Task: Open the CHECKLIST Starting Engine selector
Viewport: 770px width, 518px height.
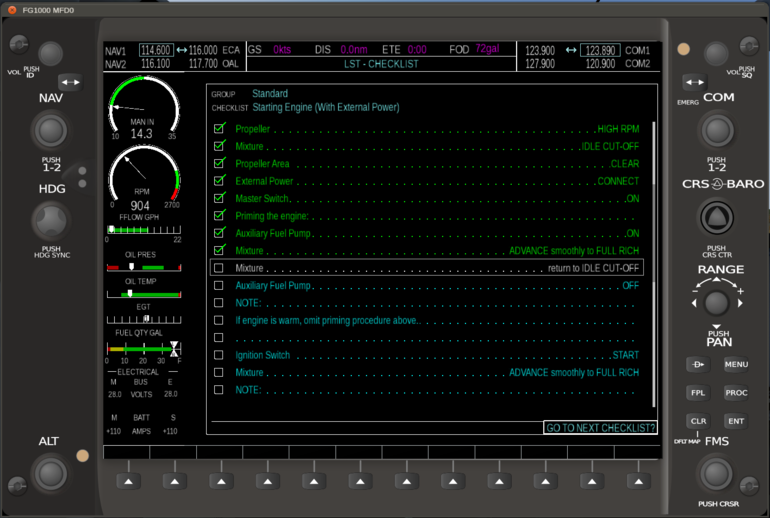Action: (325, 107)
